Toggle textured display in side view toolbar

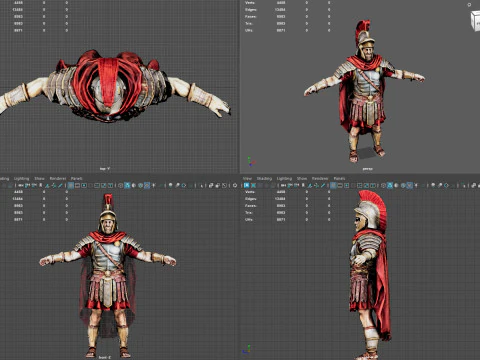(410, 185)
